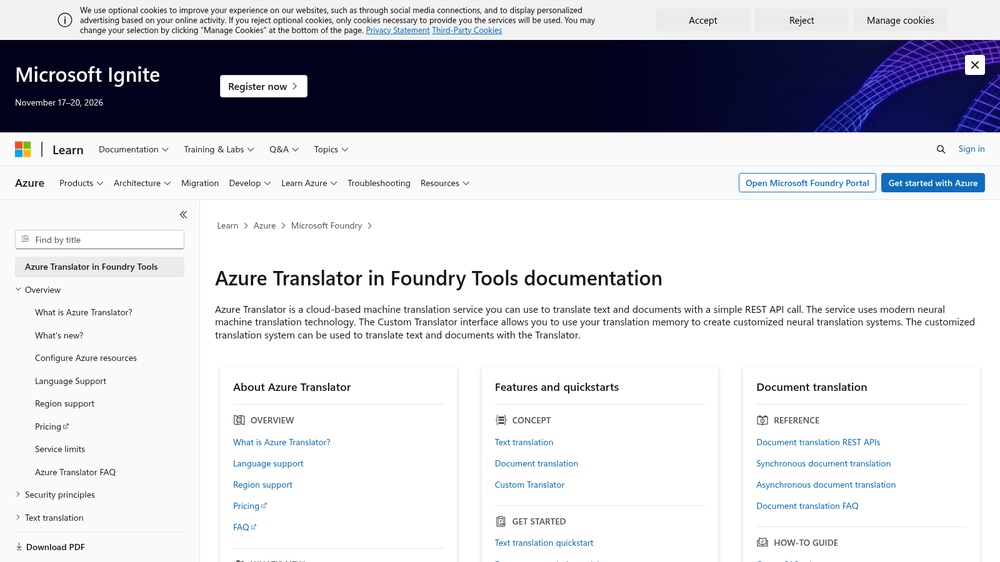The height and width of the screenshot is (562, 1000).
Task: Go to the Migration menu item
Action: coord(200,183)
